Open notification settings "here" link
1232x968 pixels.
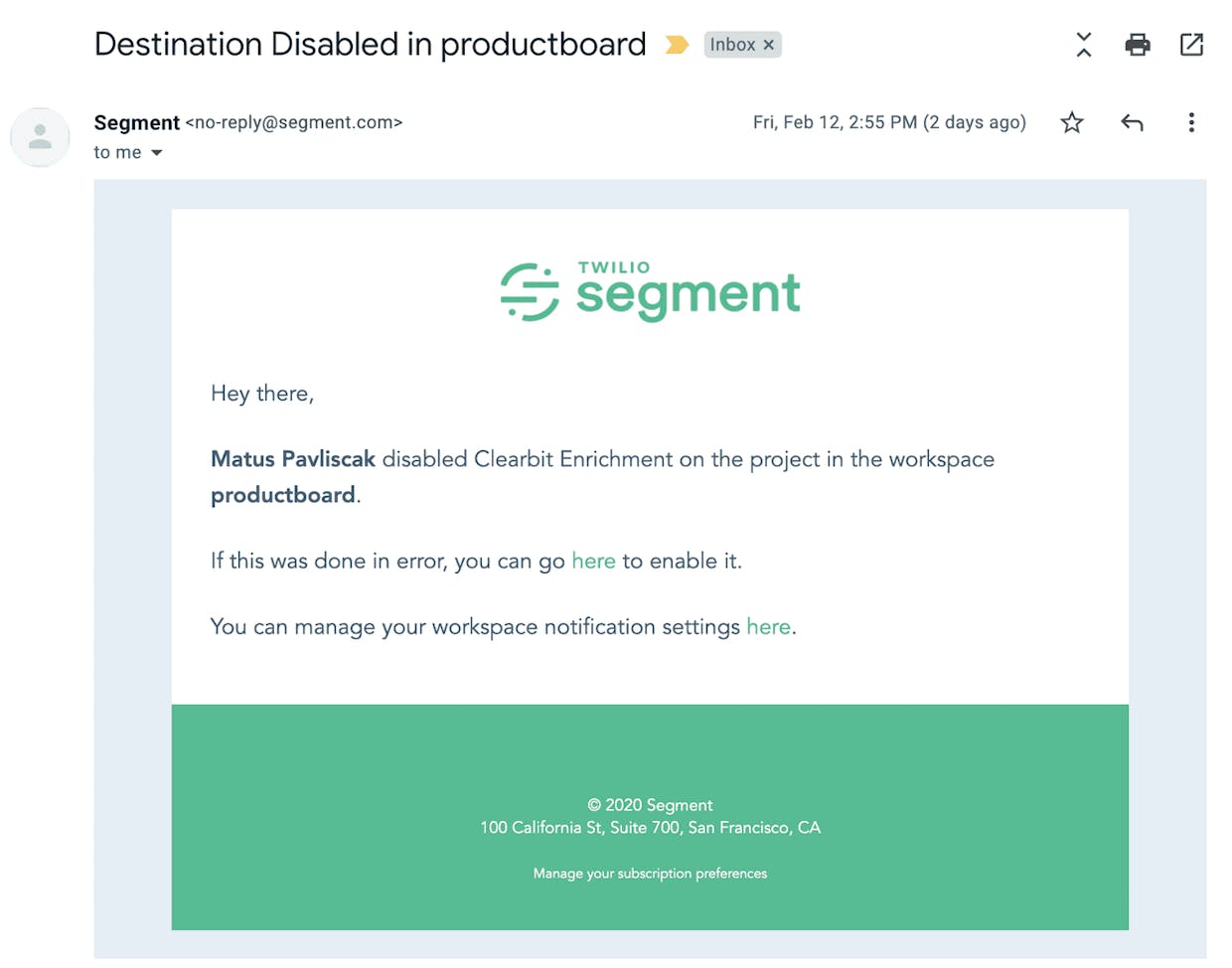[768, 626]
